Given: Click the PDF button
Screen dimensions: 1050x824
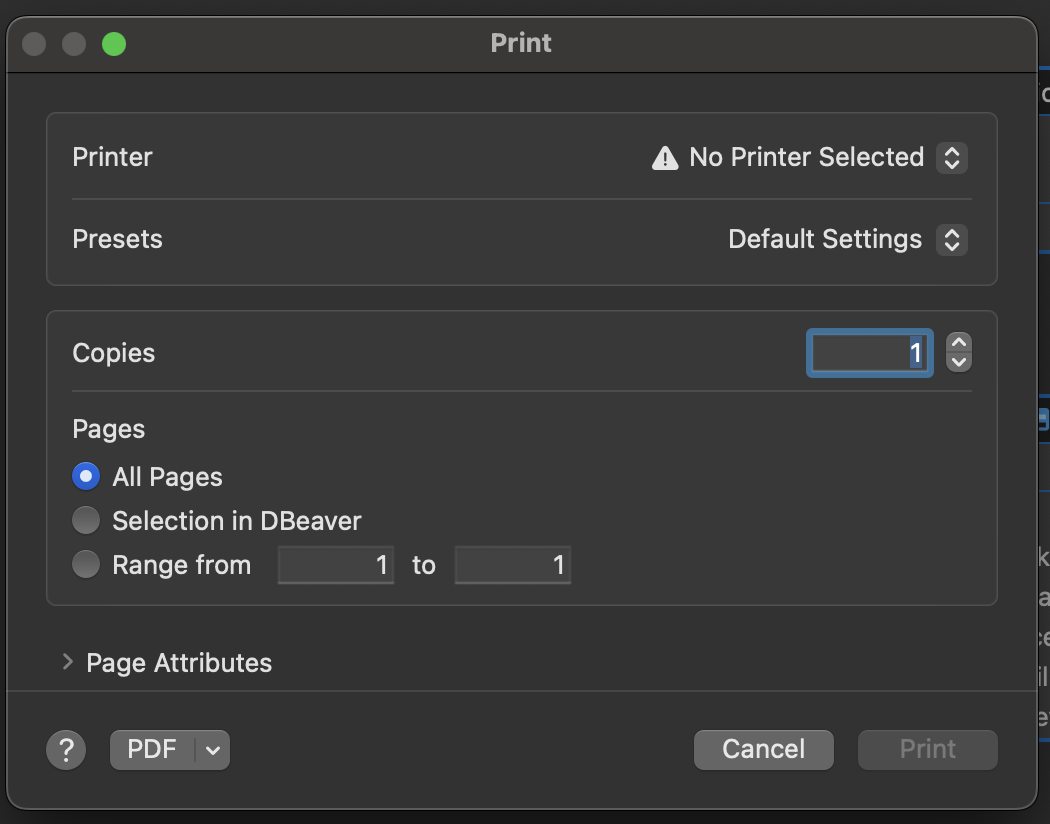Looking at the screenshot, I should [152, 749].
